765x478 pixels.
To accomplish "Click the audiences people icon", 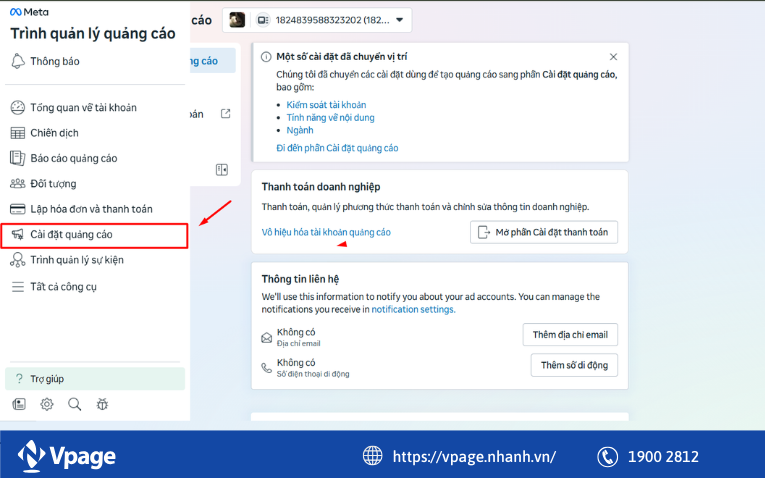I will tap(18, 183).
